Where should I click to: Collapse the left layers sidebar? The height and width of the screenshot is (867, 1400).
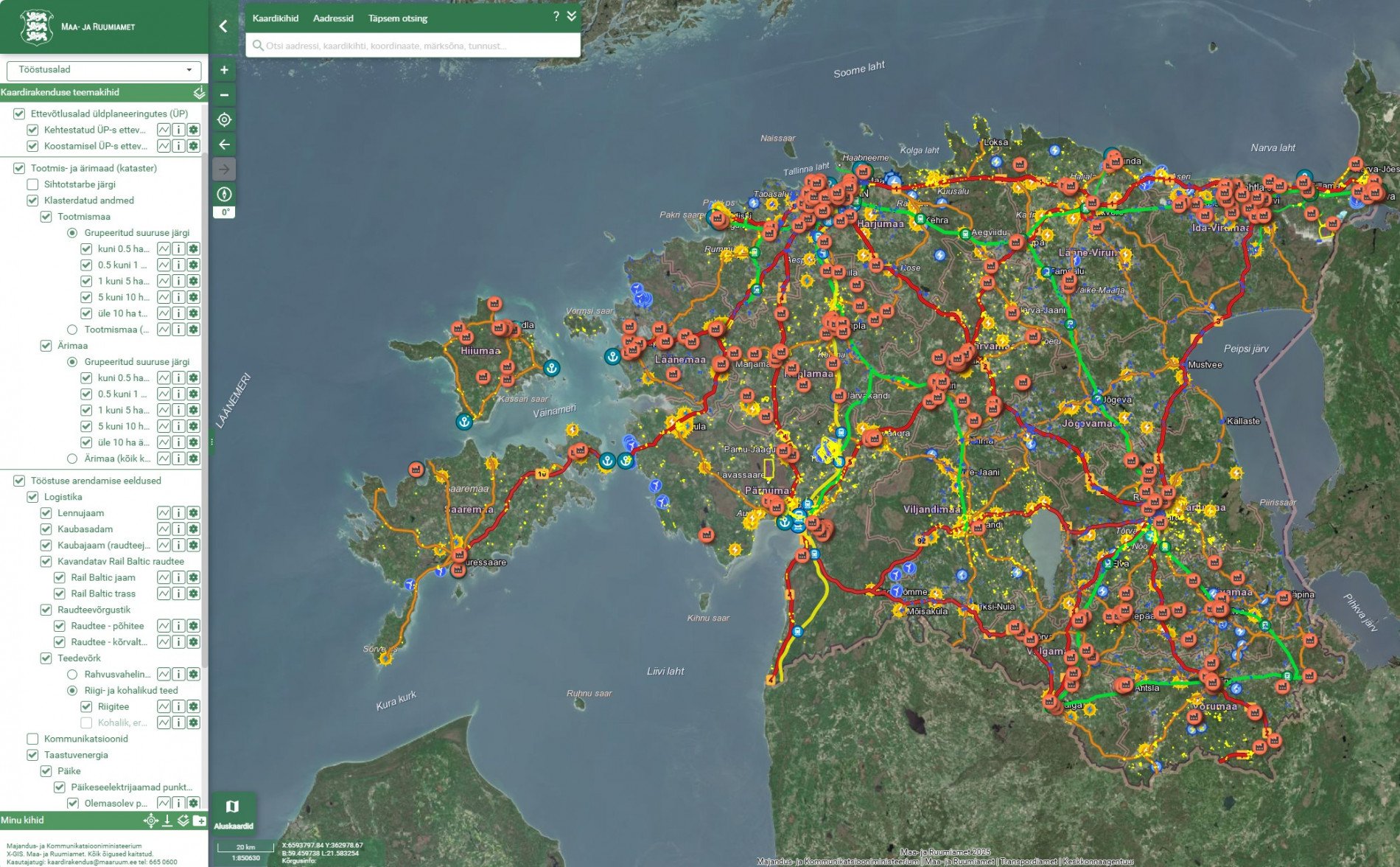pyautogui.click(x=223, y=27)
